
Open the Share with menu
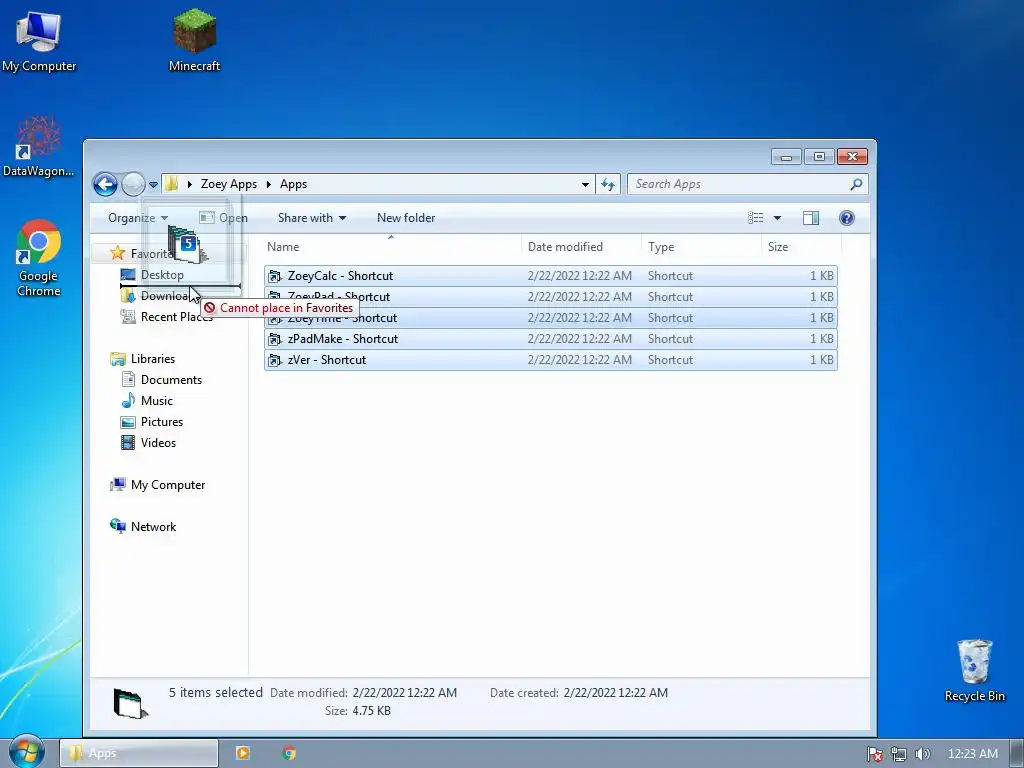tap(312, 218)
